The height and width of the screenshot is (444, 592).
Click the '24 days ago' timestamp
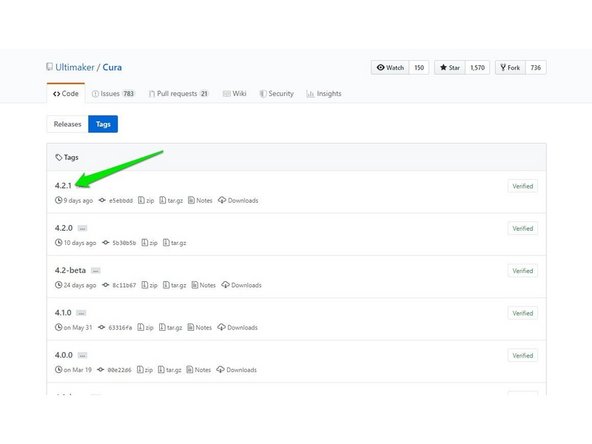[x=80, y=285]
